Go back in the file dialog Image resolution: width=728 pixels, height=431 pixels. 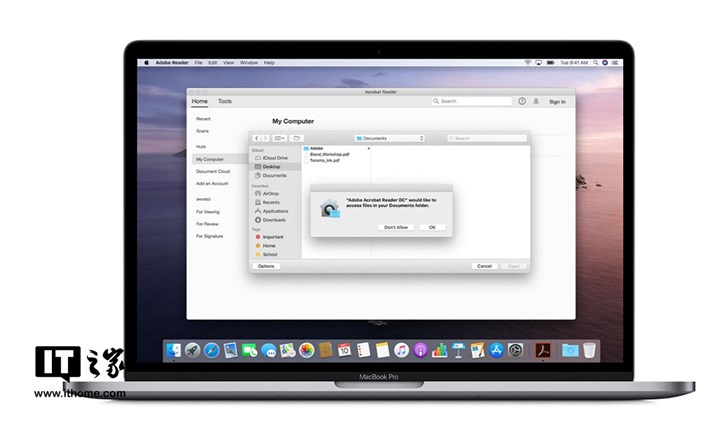pyautogui.click(x=256, y=138)
